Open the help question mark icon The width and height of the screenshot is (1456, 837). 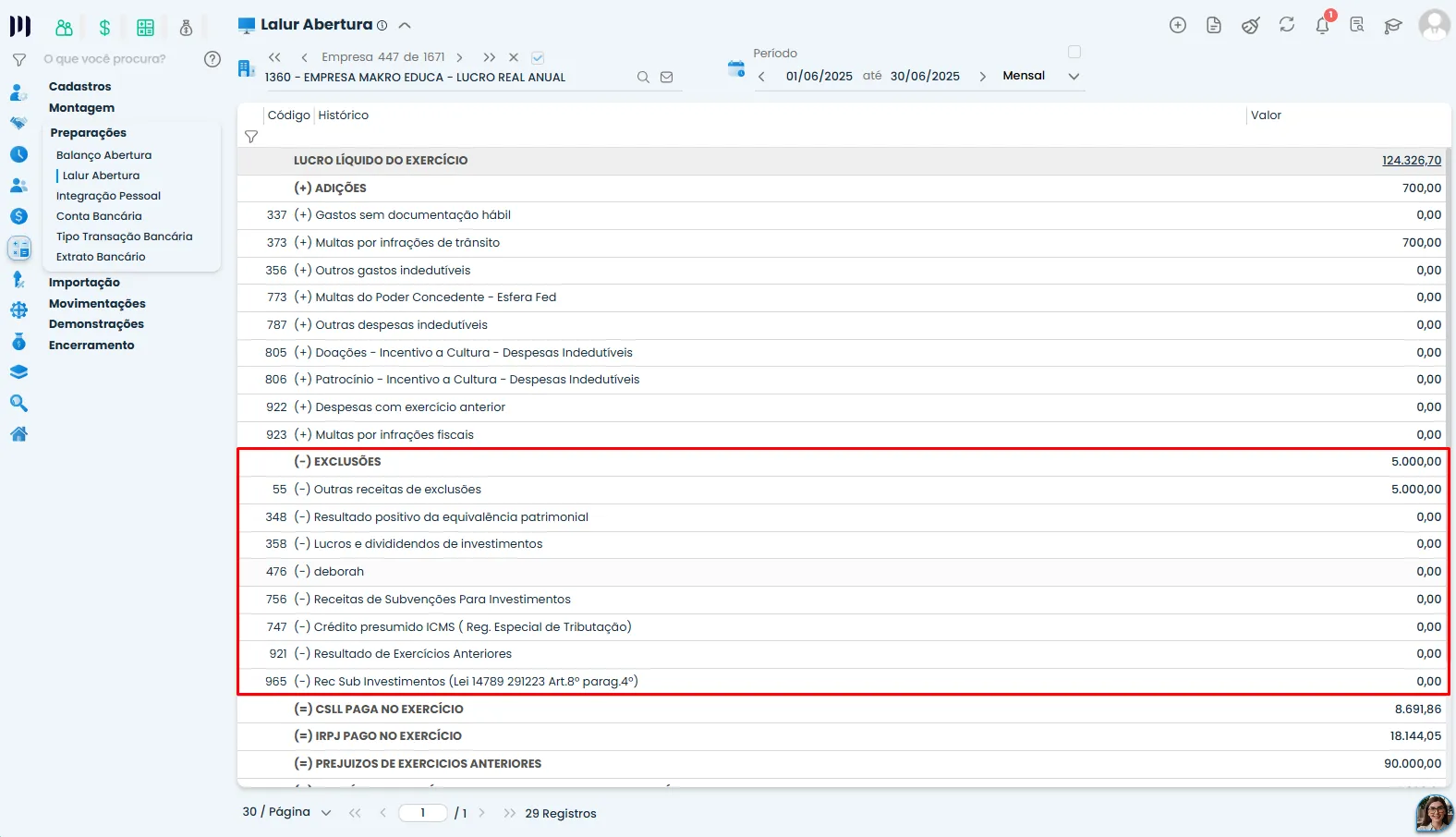tap(212, 59)
